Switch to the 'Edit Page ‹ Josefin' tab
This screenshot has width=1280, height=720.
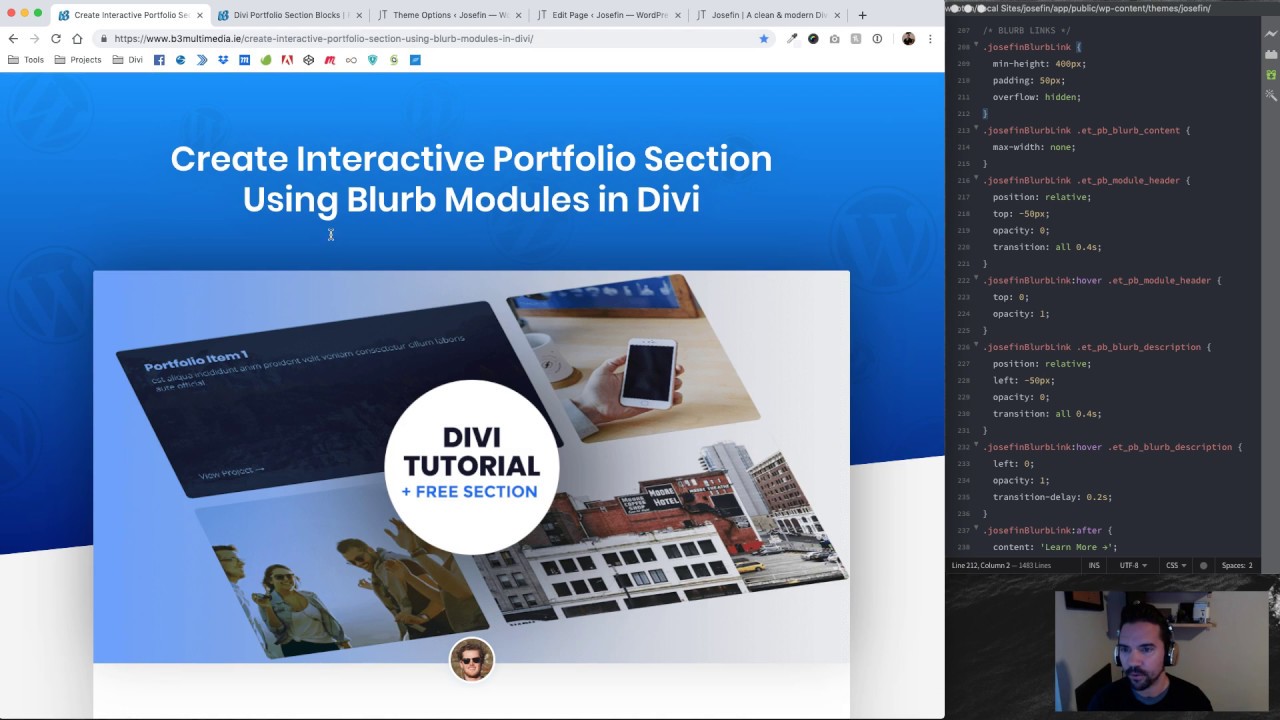609,15
